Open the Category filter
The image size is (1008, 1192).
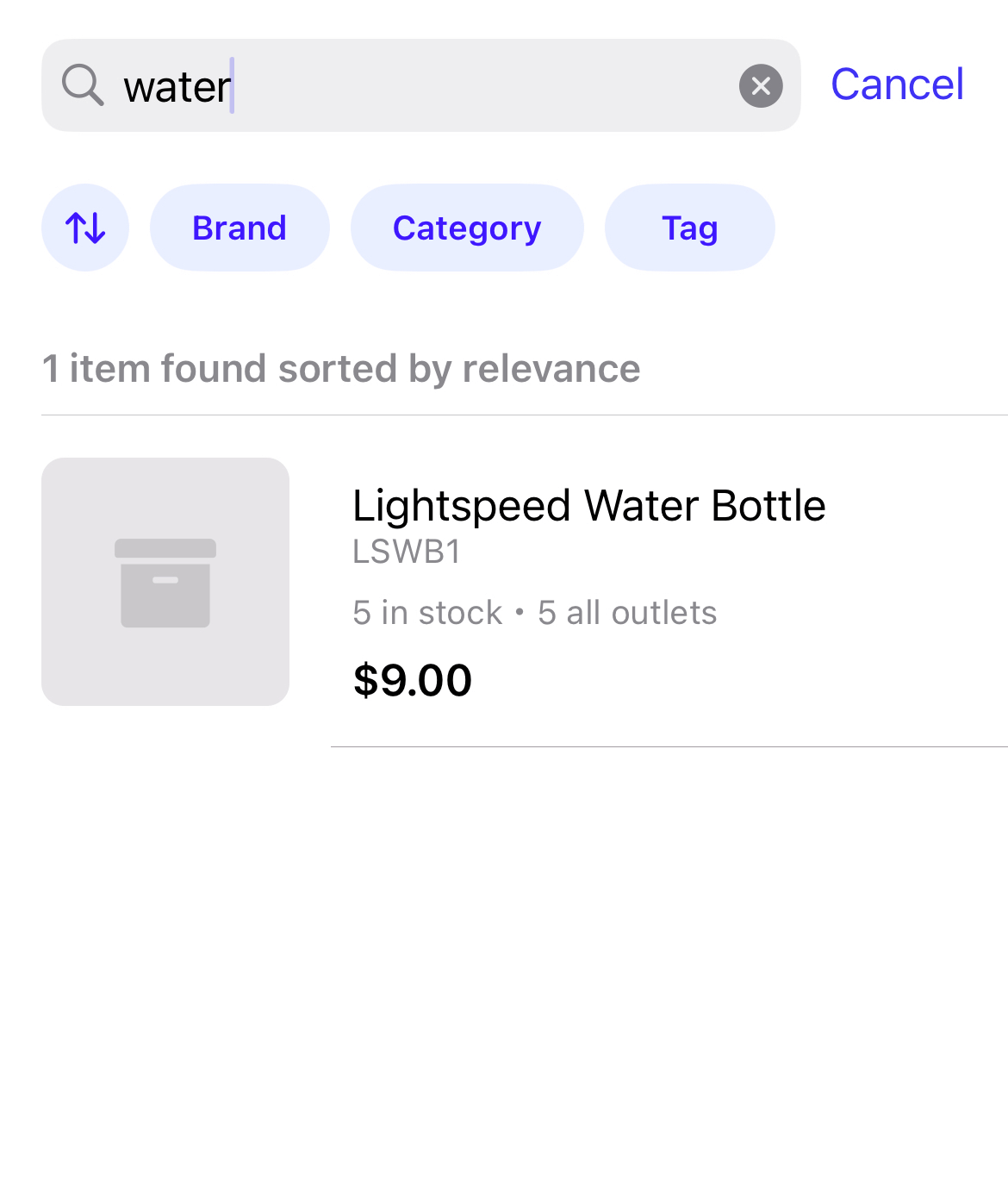point(467,228)
